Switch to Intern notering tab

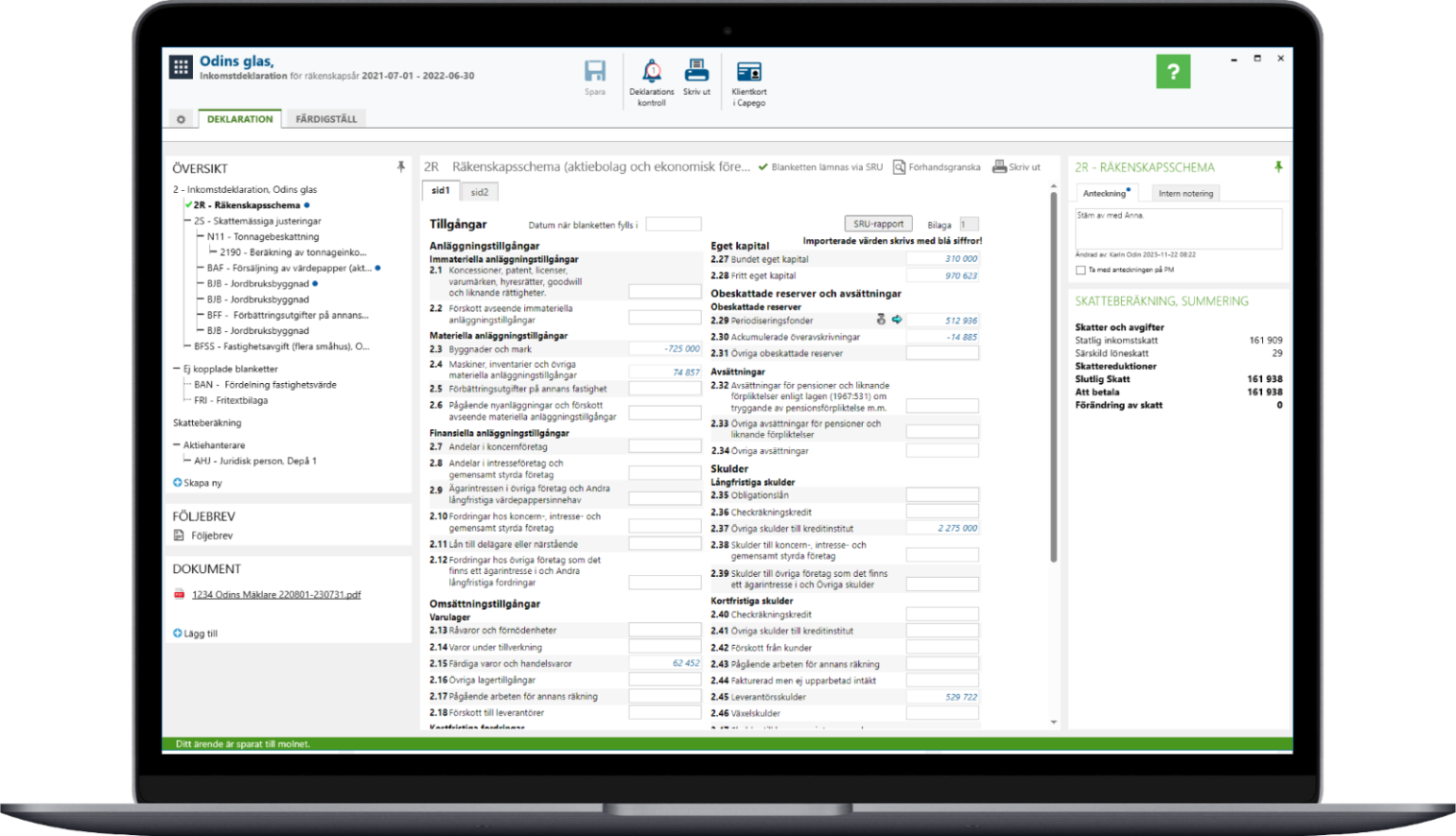[x=1185, y=193]
